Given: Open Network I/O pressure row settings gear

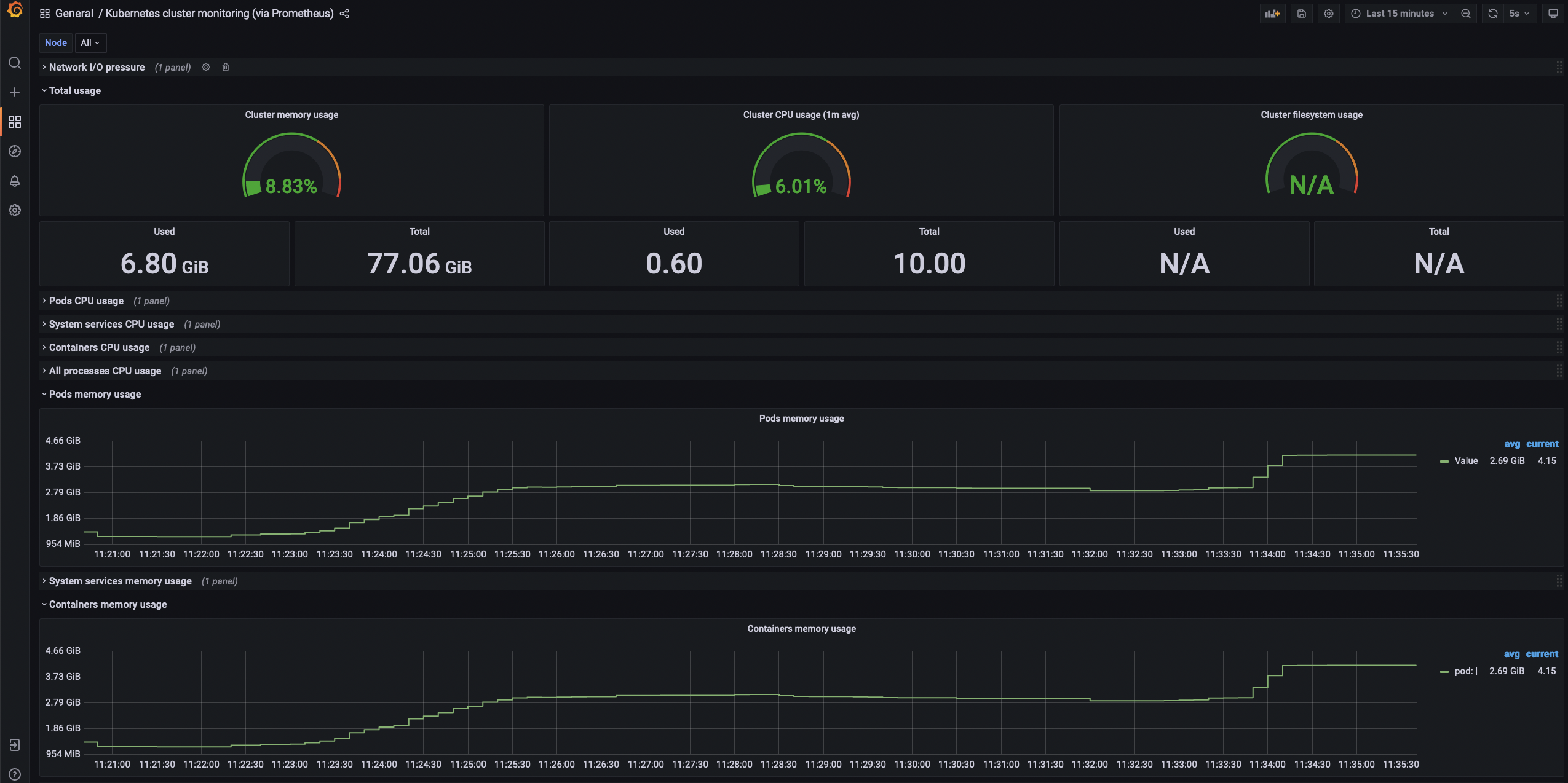Looking at the screenshot, I should tap(206, 67).
